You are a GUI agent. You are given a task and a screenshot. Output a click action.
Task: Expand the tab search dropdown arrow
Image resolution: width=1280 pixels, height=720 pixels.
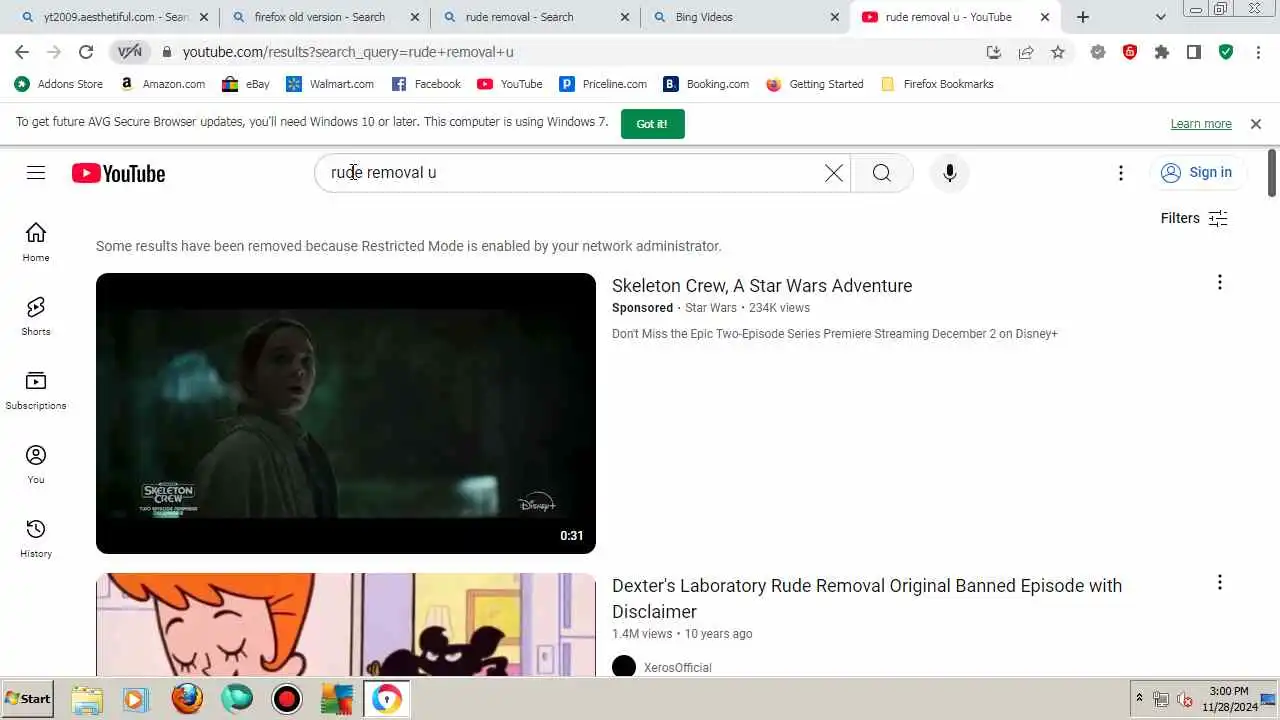1161,17
